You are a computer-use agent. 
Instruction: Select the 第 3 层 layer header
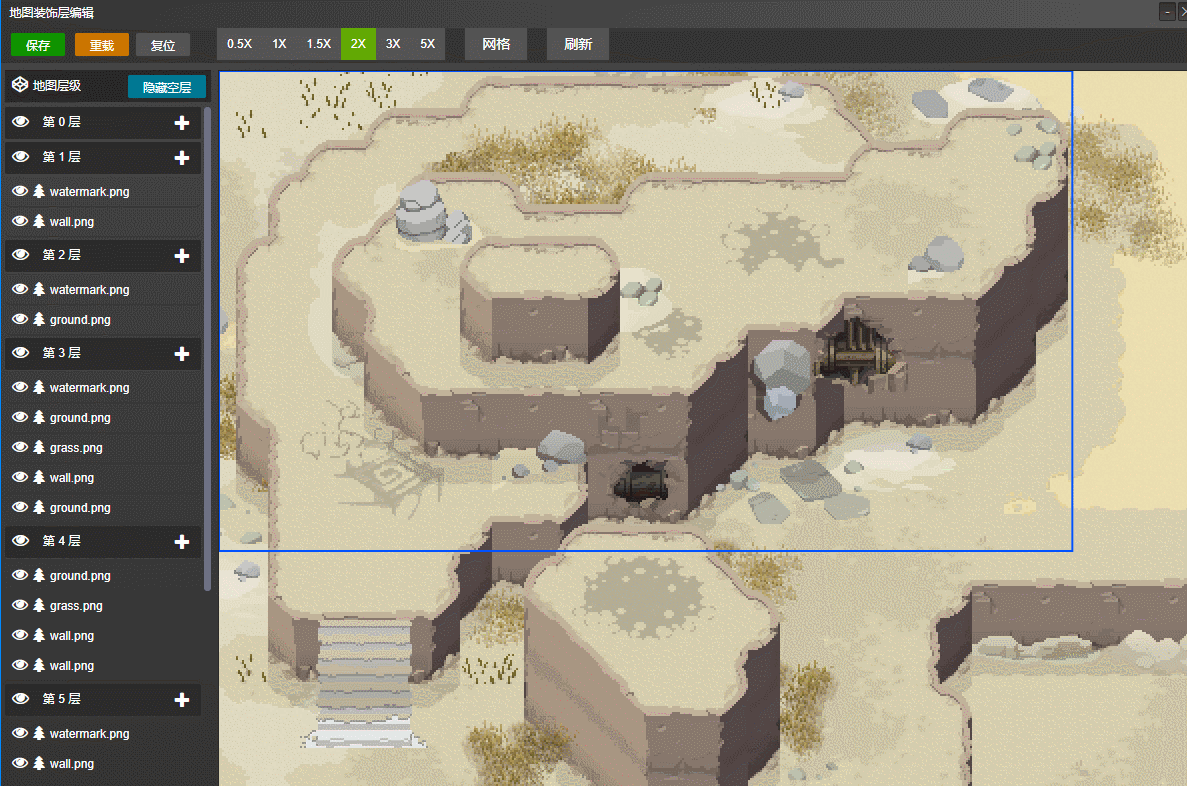coord(103,354)
